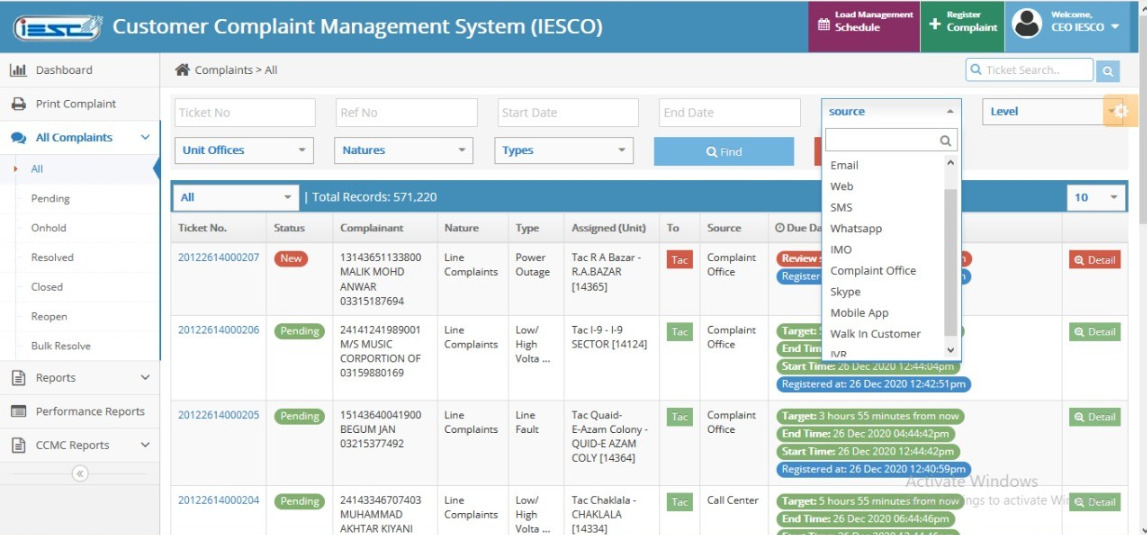Viewport: 1147px width, 535px height.
Task: Select Skype from source list
Action: point(884,291)
